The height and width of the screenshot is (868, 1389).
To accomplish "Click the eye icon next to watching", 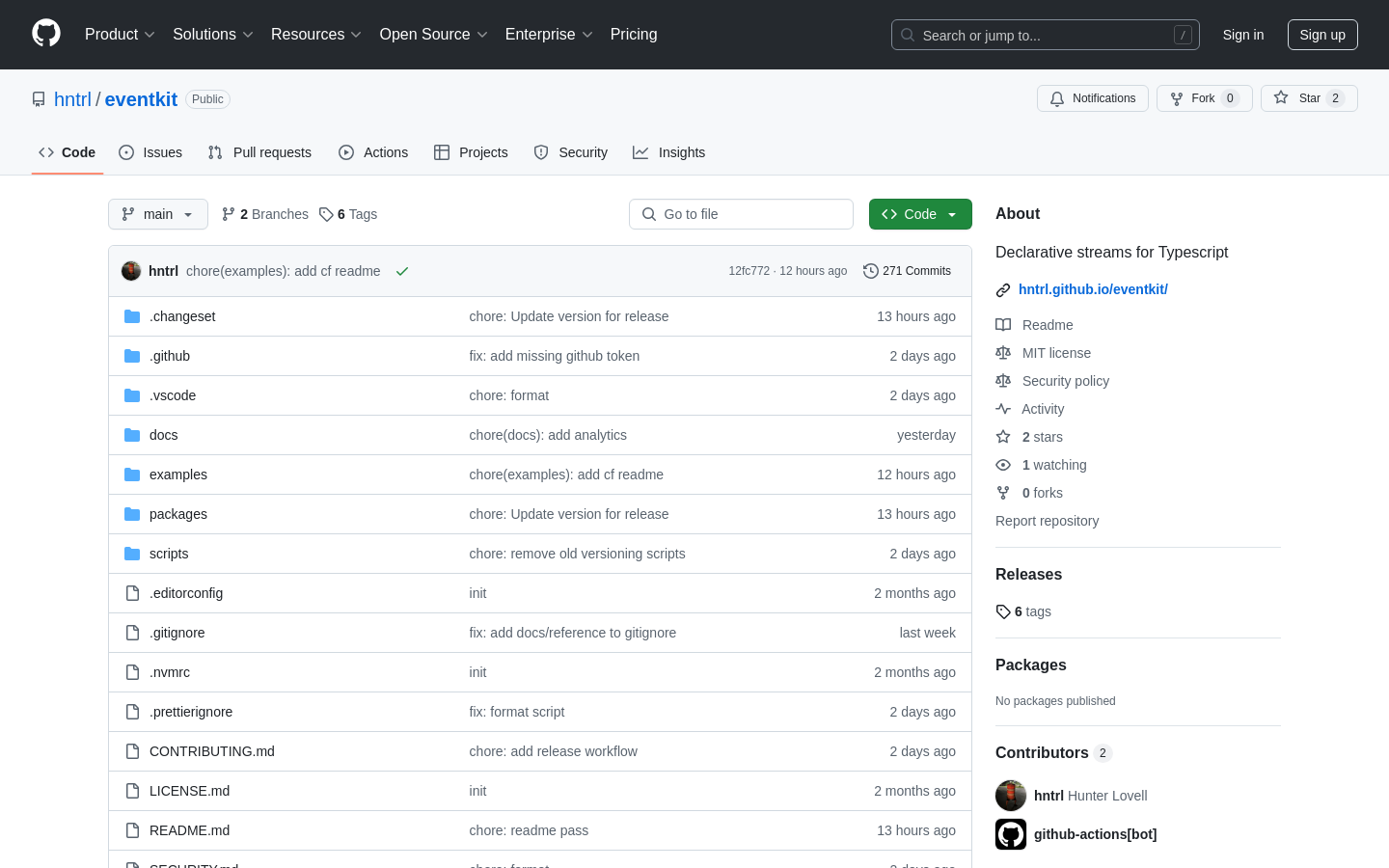I will coord(1003,465).
